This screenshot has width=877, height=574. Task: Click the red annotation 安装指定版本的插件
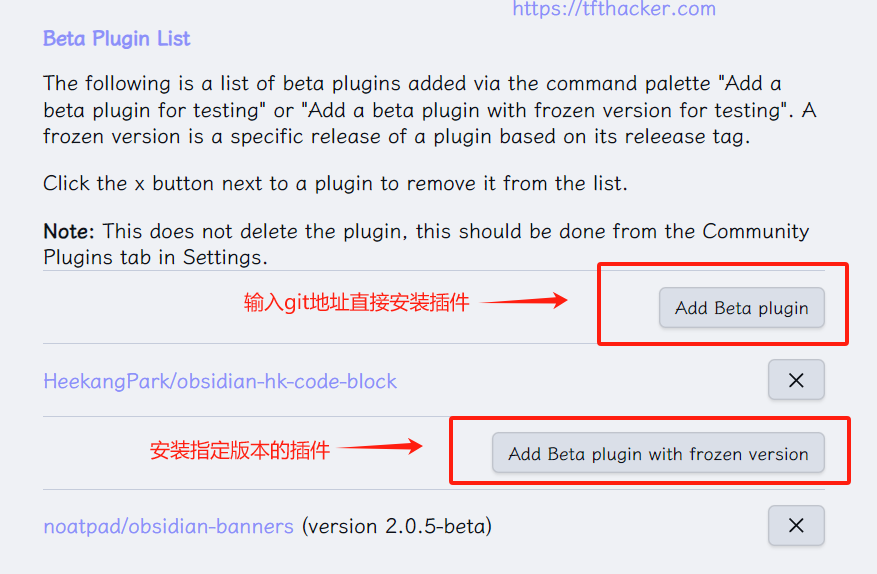(x=239, y=450)
